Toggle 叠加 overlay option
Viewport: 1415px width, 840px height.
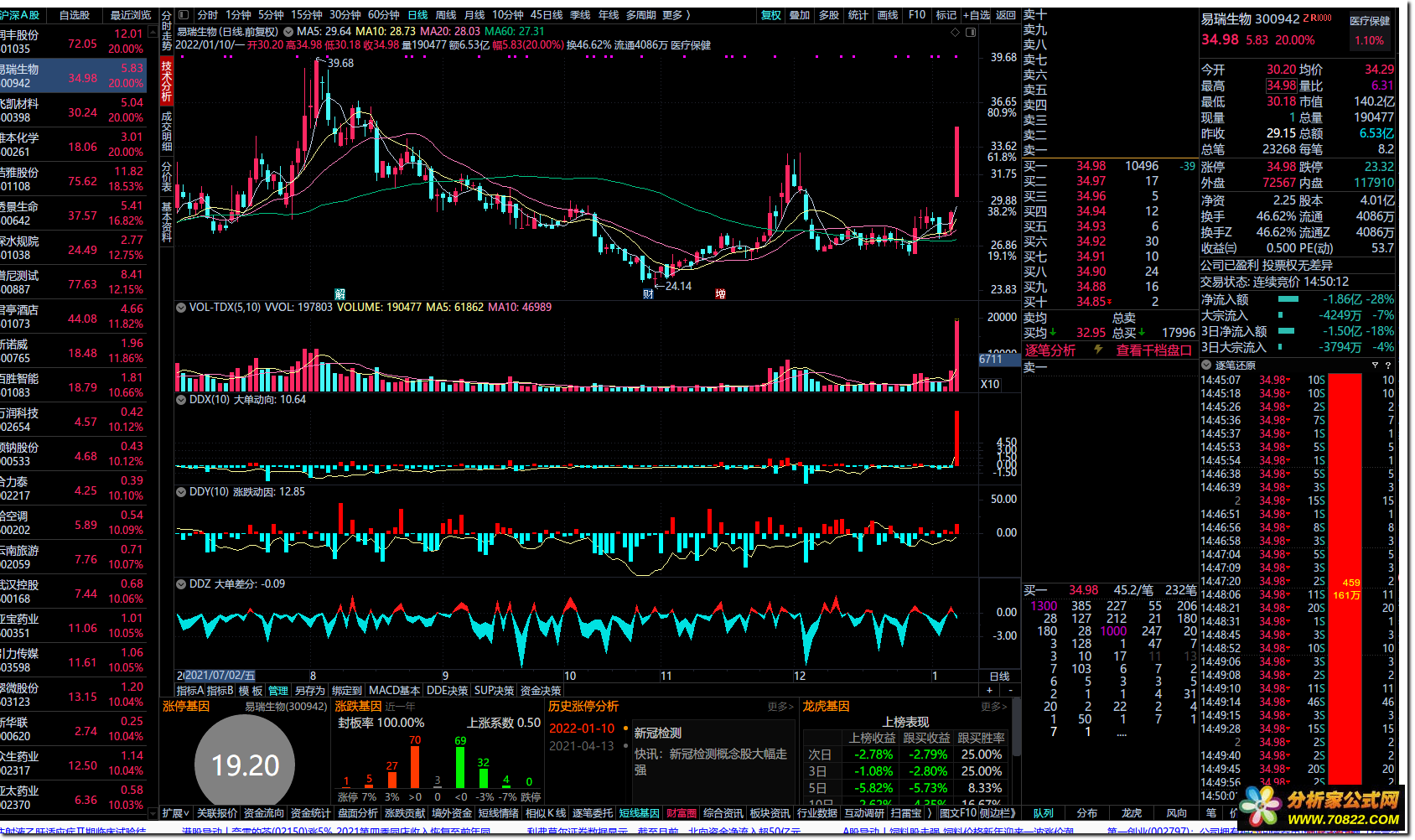pyautogui.click(x=800, y=15)
